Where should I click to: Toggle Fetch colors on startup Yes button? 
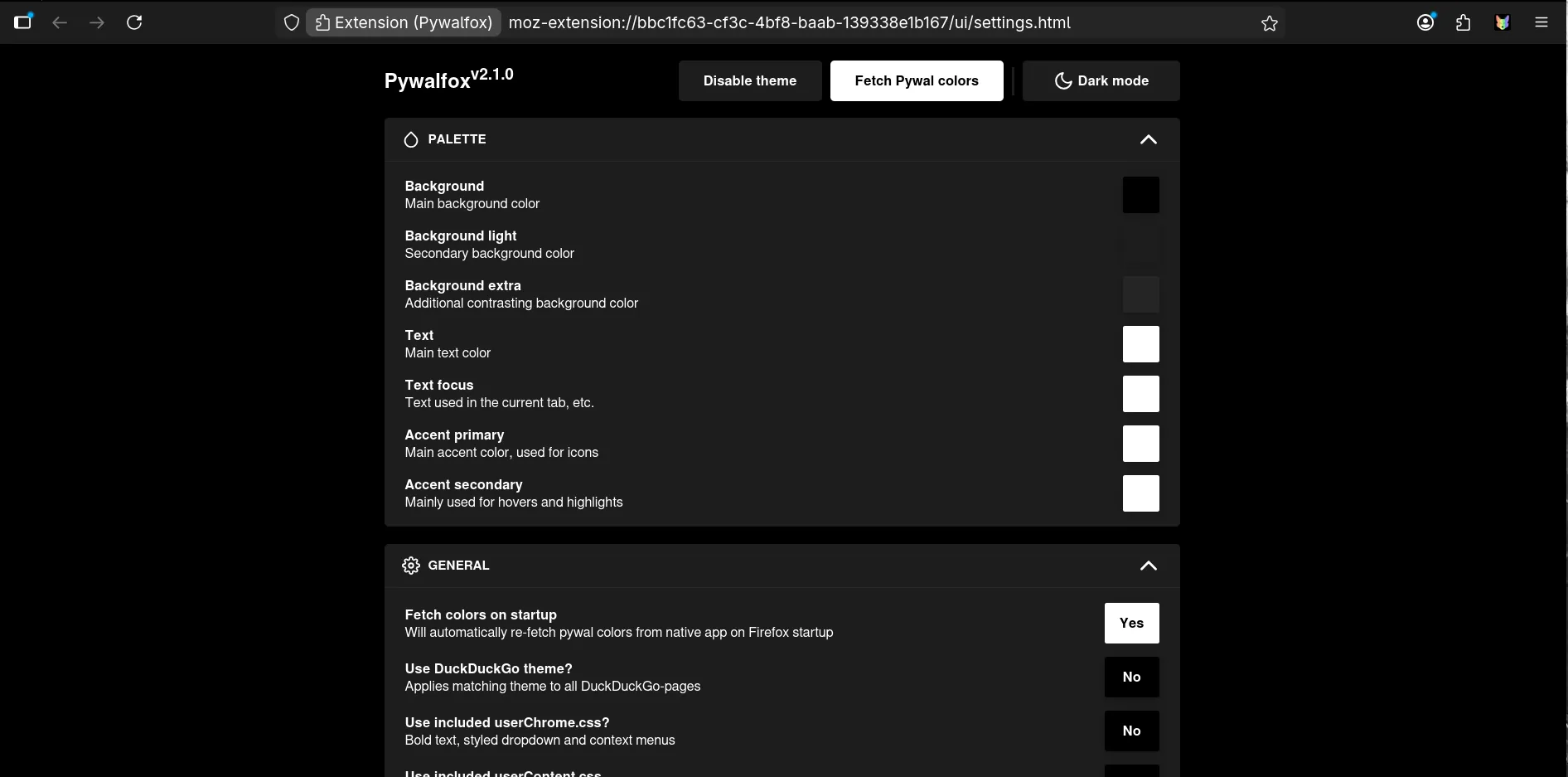click(1131, 623)
